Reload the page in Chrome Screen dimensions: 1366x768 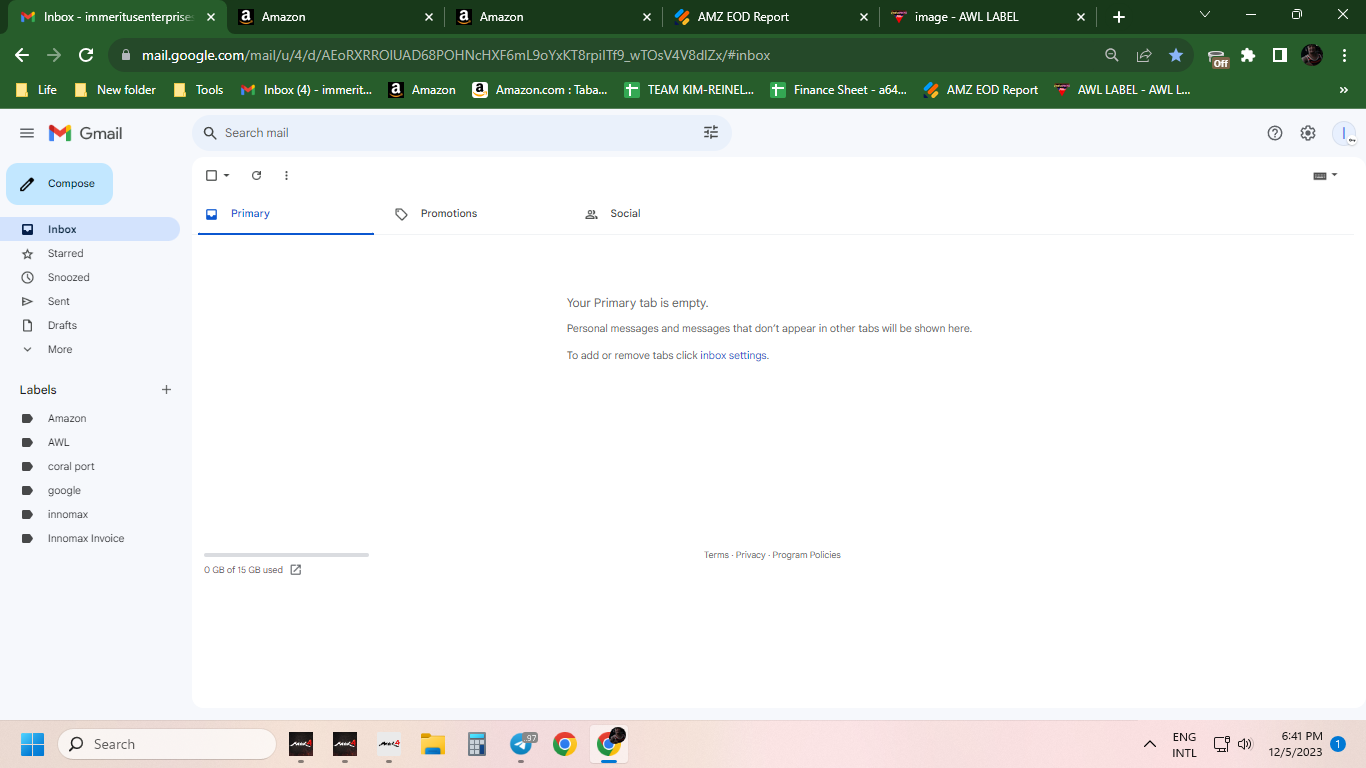[86, 55]
